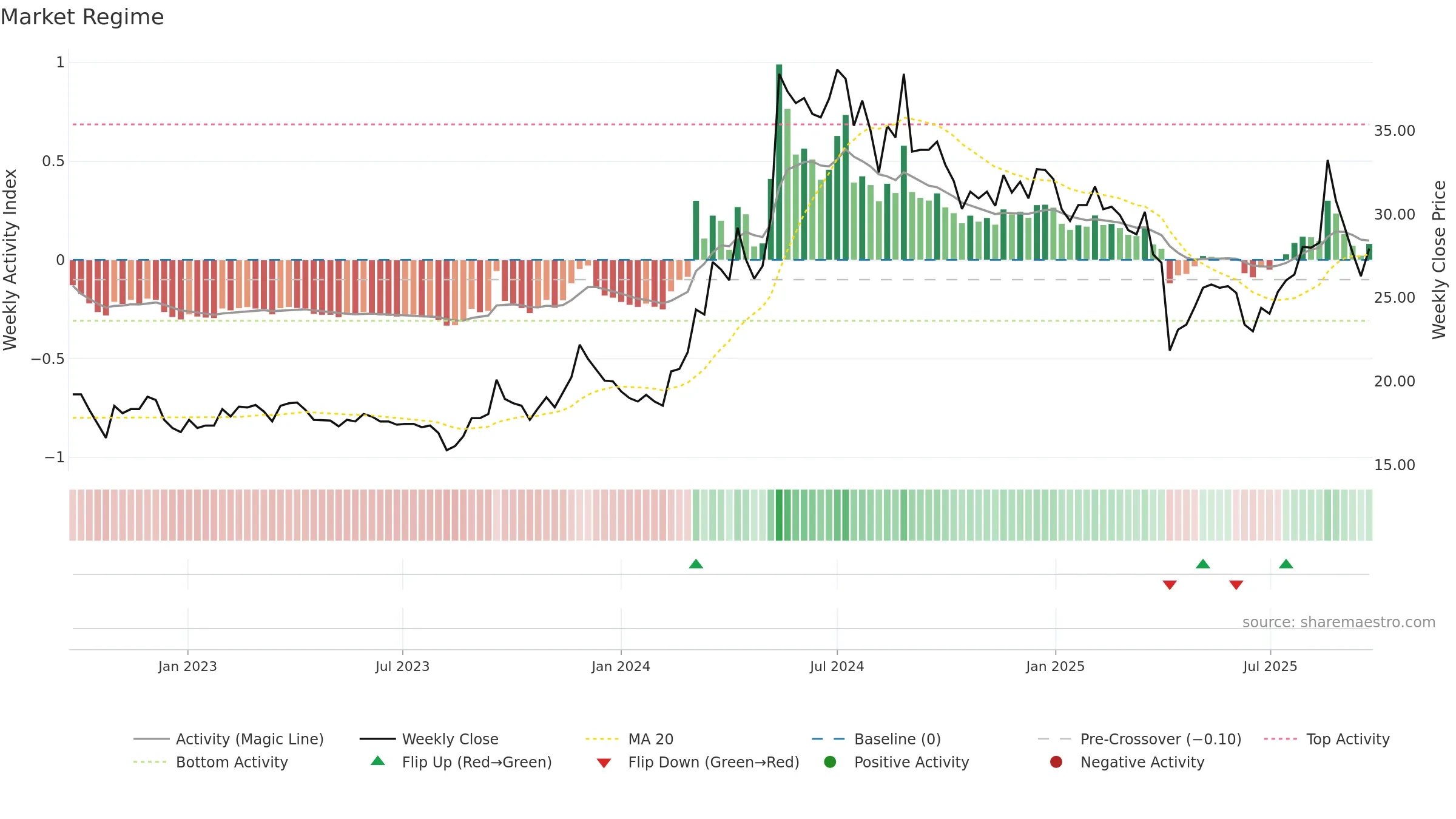Click the dark red circle icon for Negative Activity

coord(1056,762)
